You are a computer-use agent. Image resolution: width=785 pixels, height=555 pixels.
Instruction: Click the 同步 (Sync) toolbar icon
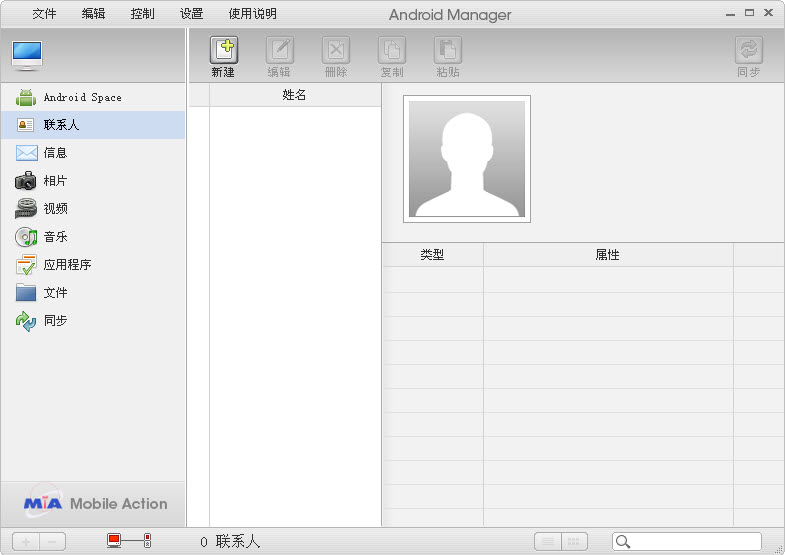point(748,52)
